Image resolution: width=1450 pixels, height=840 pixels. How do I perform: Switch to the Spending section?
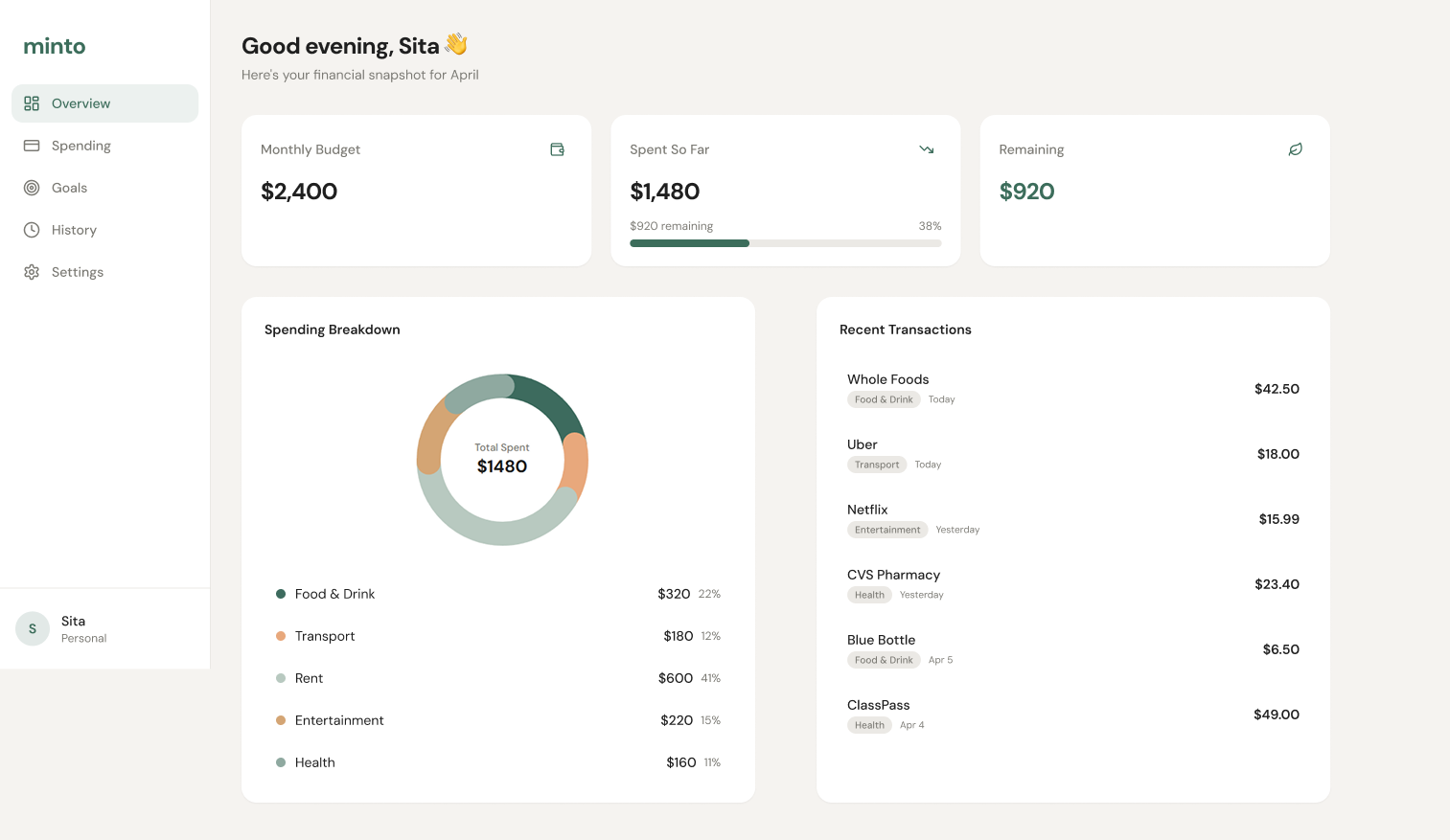(x=81, y=145)
